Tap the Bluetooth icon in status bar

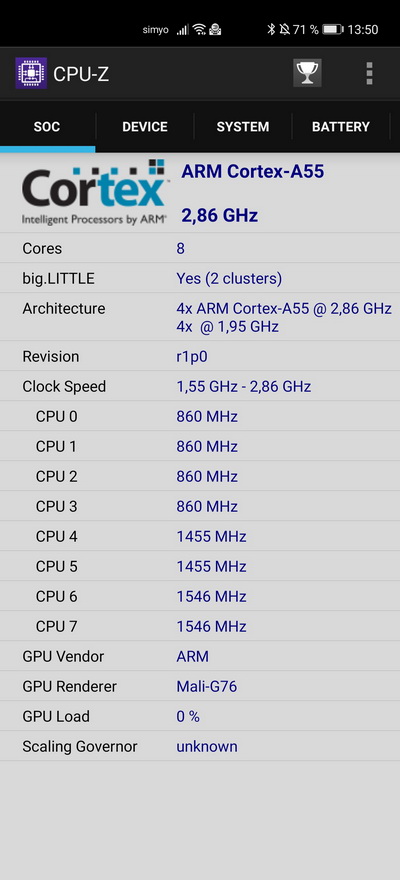pyautogui.click(x=271, y=30)
